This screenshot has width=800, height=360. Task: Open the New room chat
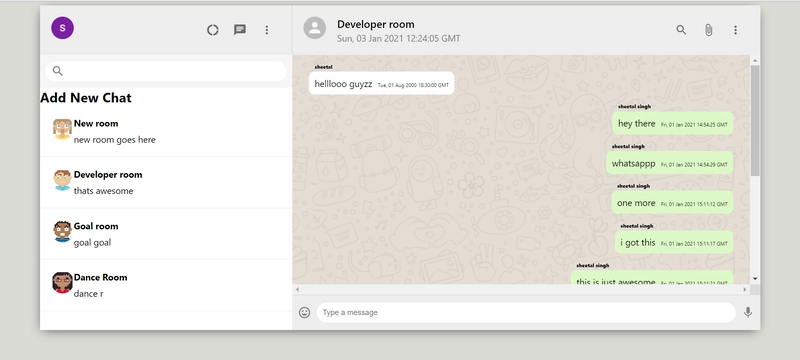pos(166,131)
